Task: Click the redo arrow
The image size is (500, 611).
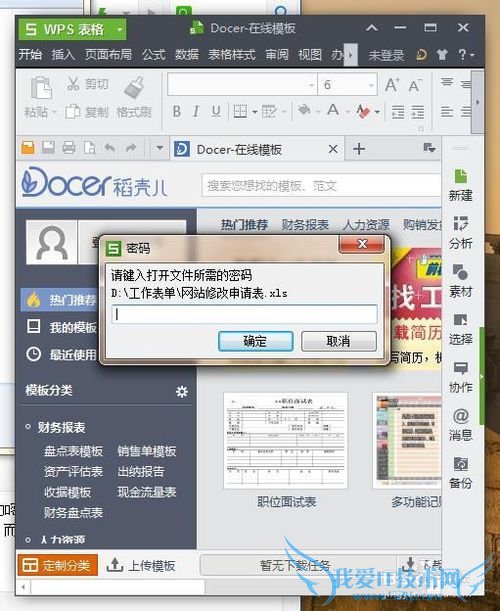Action: point(131,148)
